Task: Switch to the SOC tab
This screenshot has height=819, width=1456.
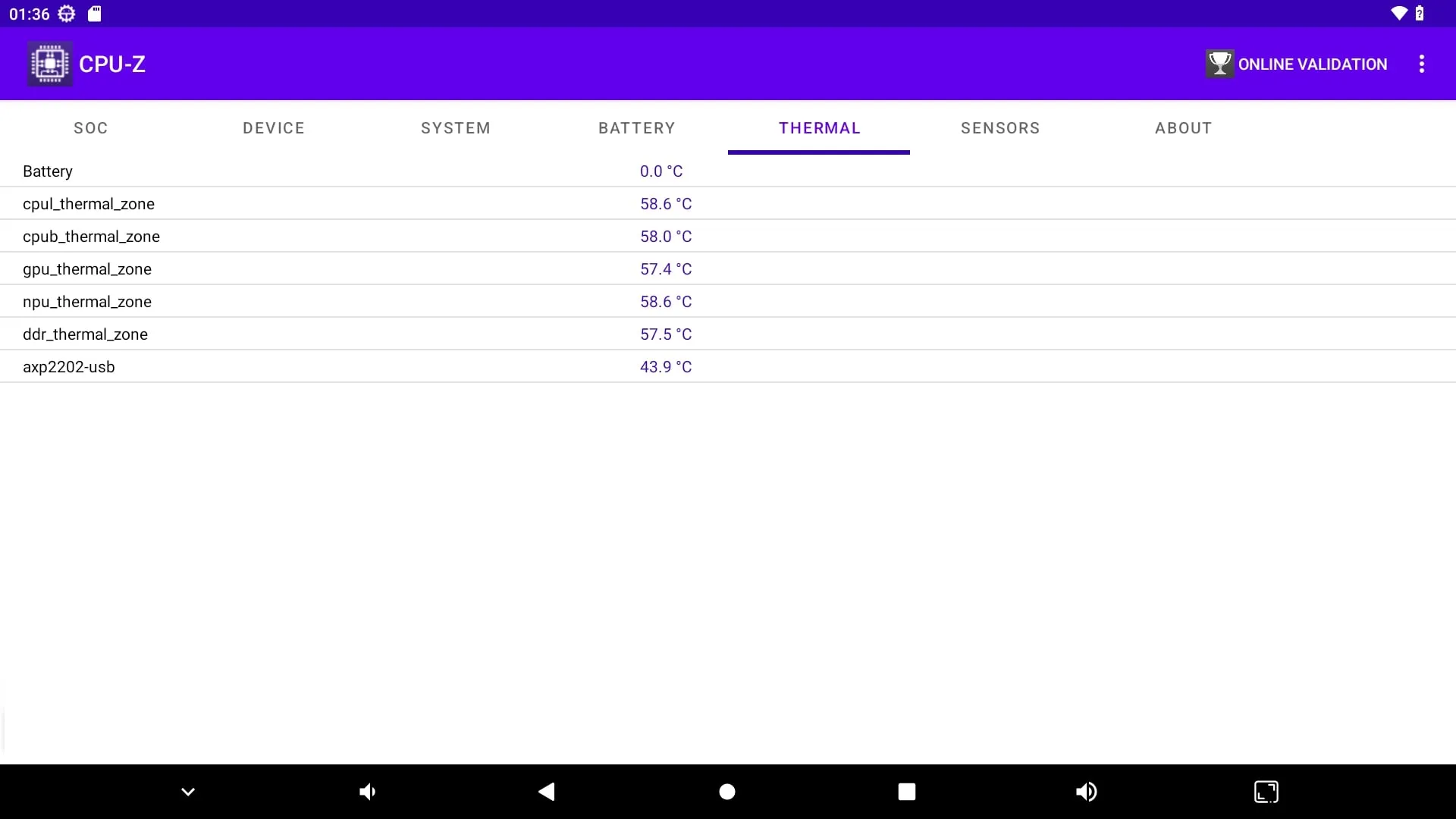Action: (x=91, y=128)
